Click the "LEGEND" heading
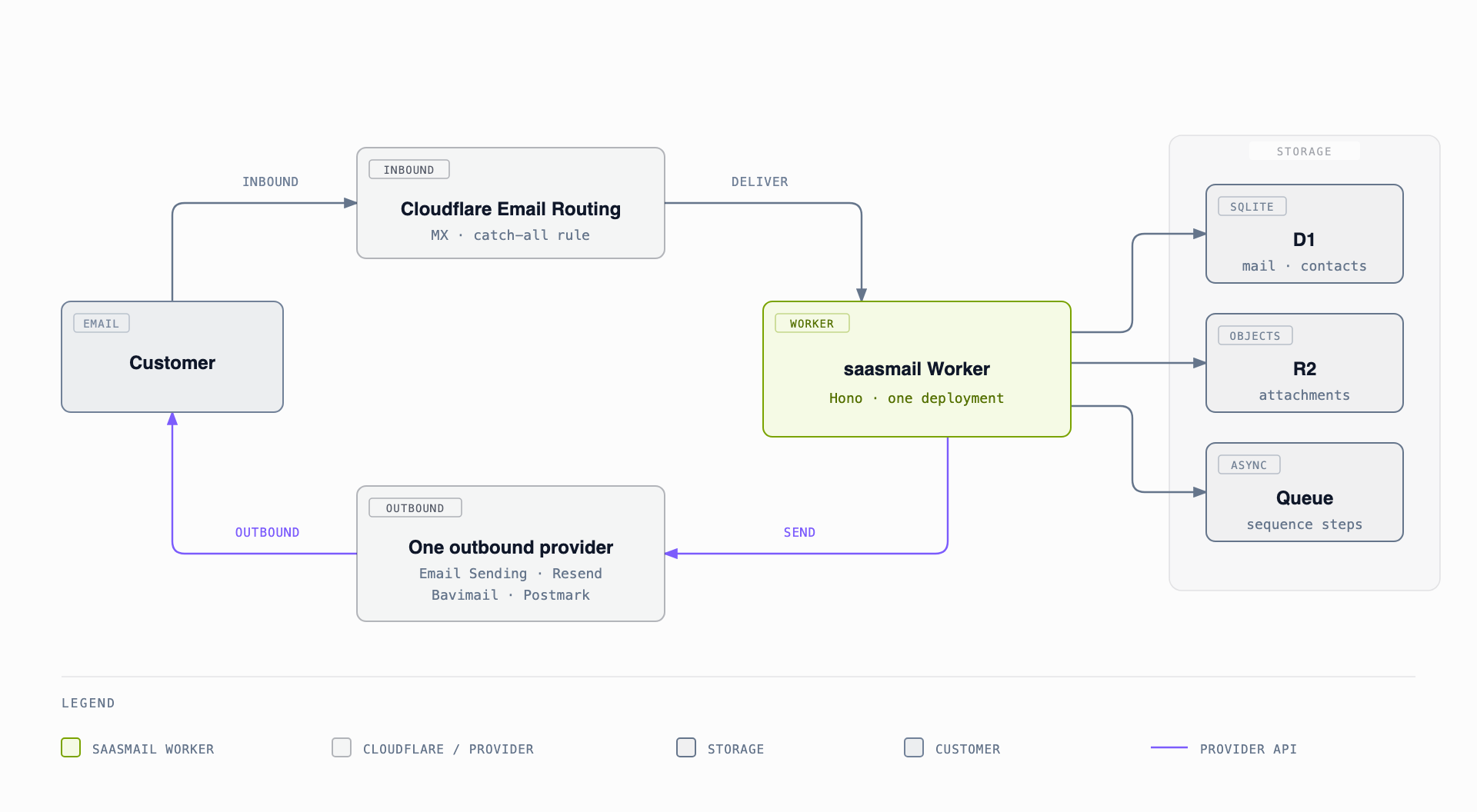 coord(88,703)
